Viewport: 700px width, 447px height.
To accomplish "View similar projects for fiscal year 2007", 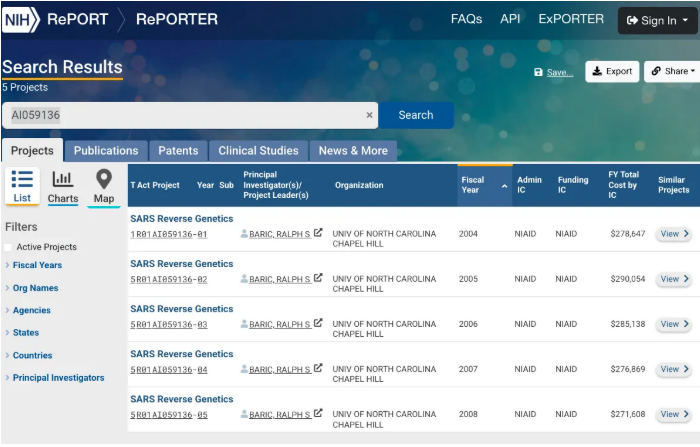I will point(674,369).
